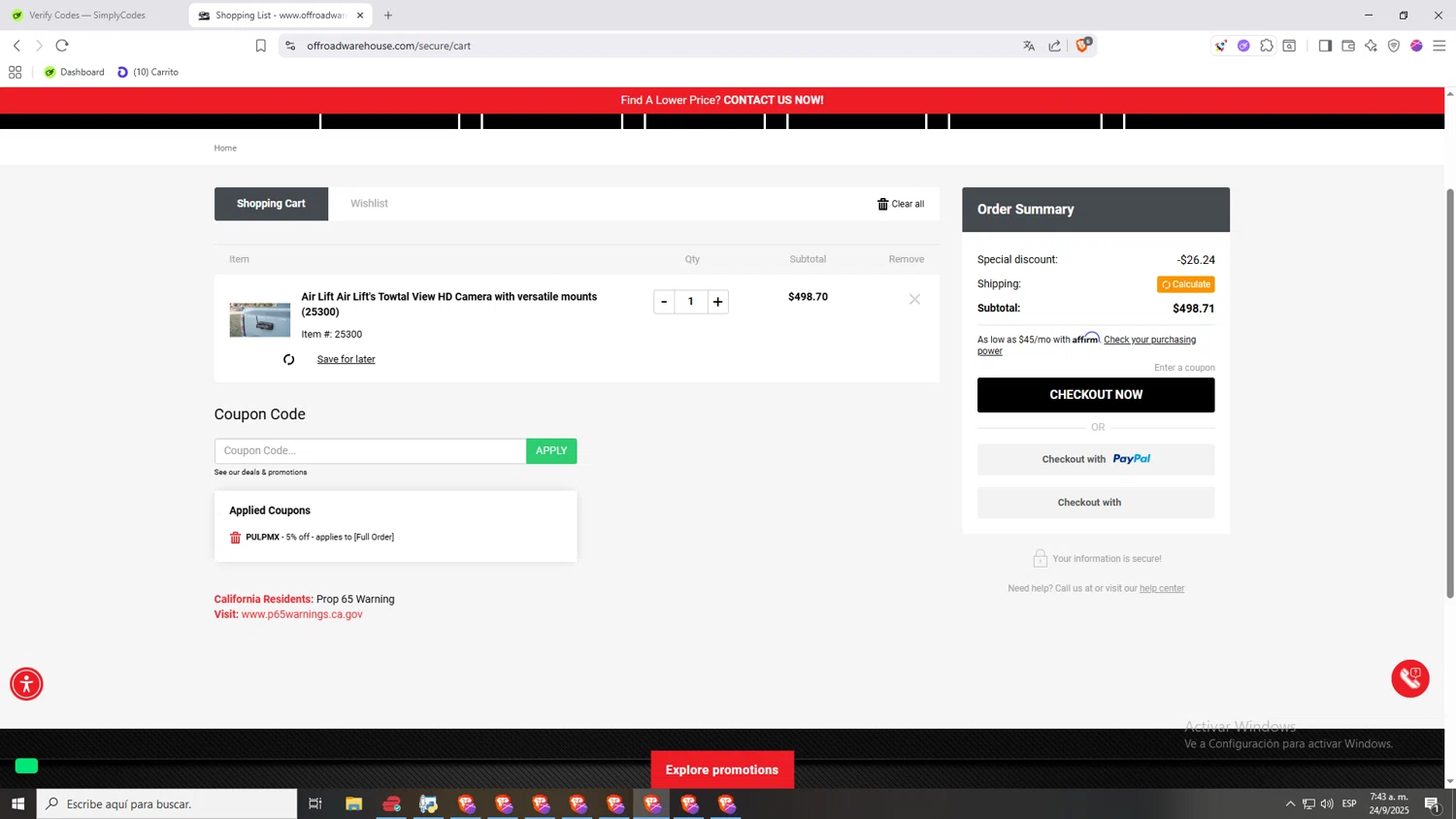Click the address bar URL
1456x819 pixels.
(388, 46)
